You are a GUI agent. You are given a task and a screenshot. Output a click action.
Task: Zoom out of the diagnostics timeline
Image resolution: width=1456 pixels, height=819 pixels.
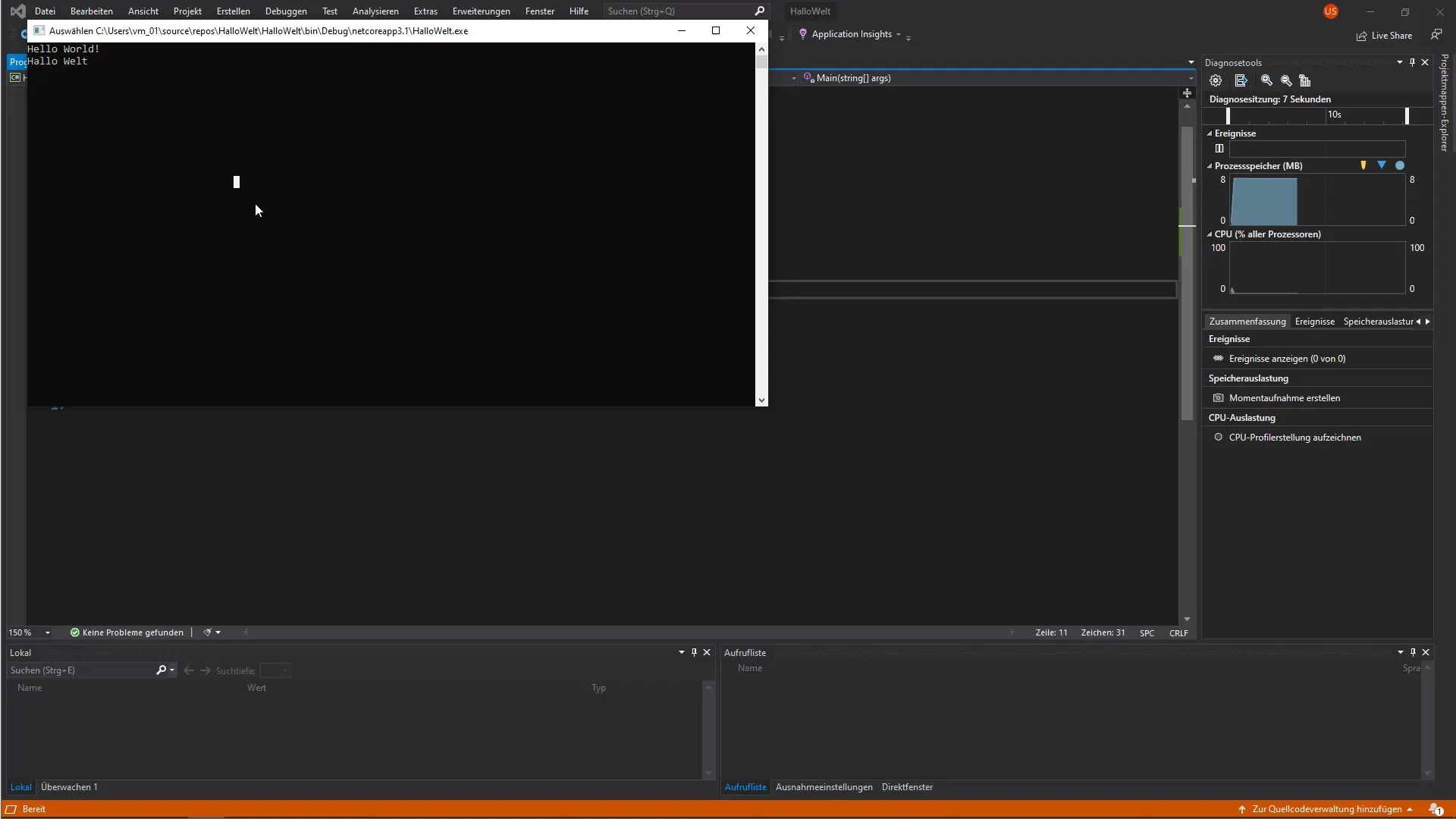1286,80
